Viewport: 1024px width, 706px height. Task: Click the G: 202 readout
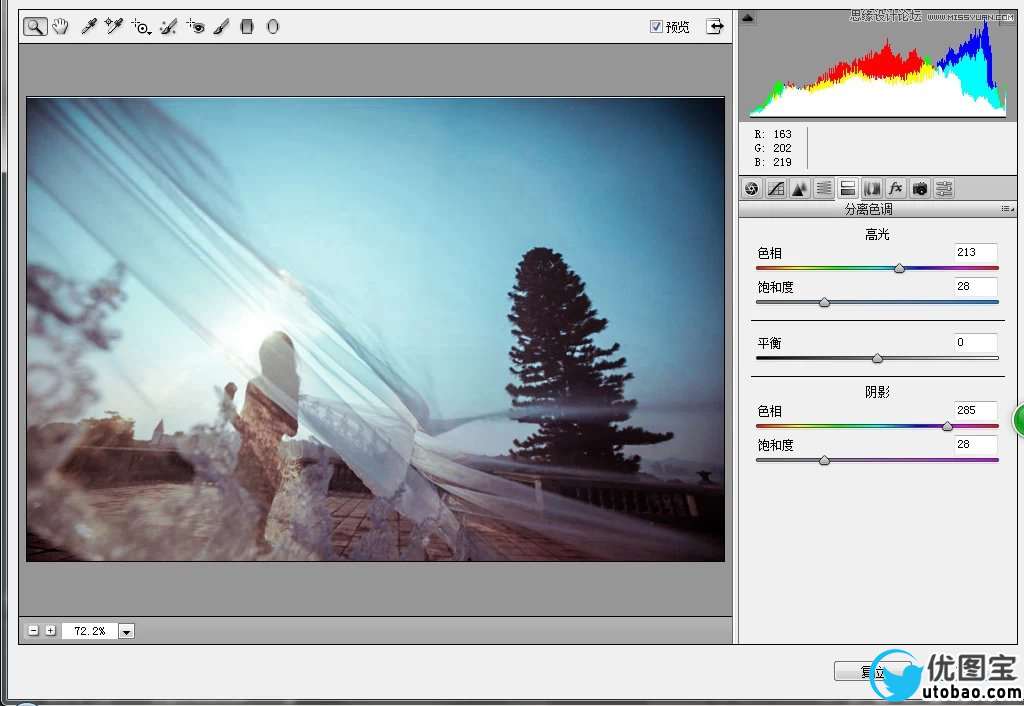tap(773, 148)
